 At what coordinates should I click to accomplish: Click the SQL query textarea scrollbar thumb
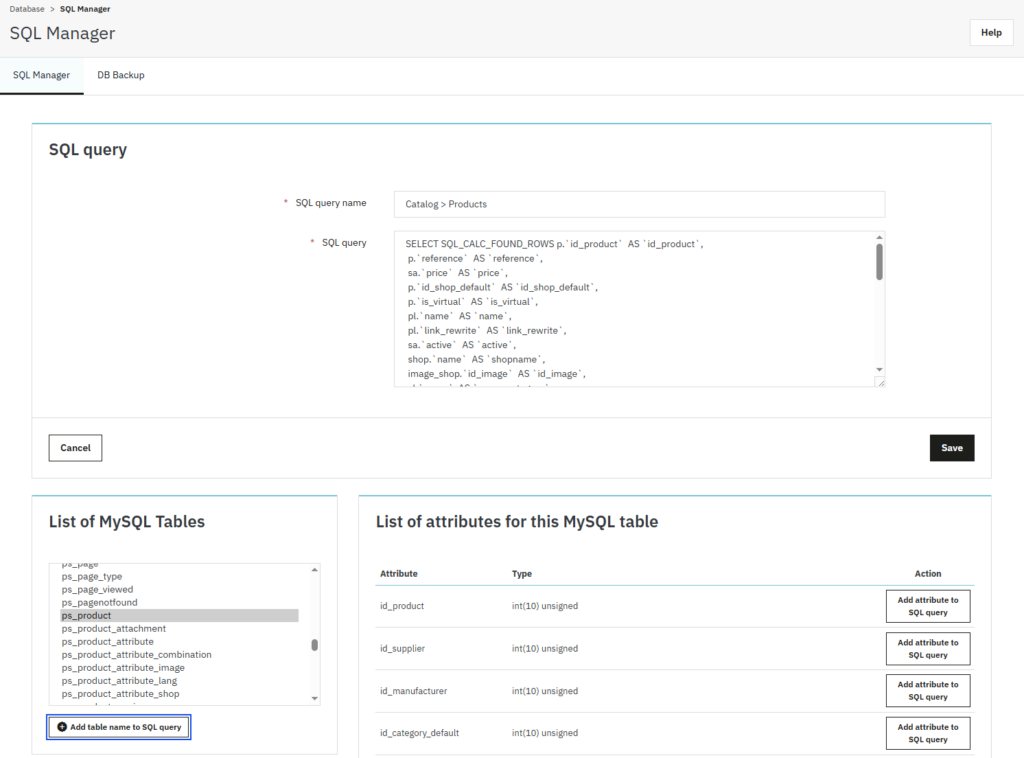[x=879, y=262]
